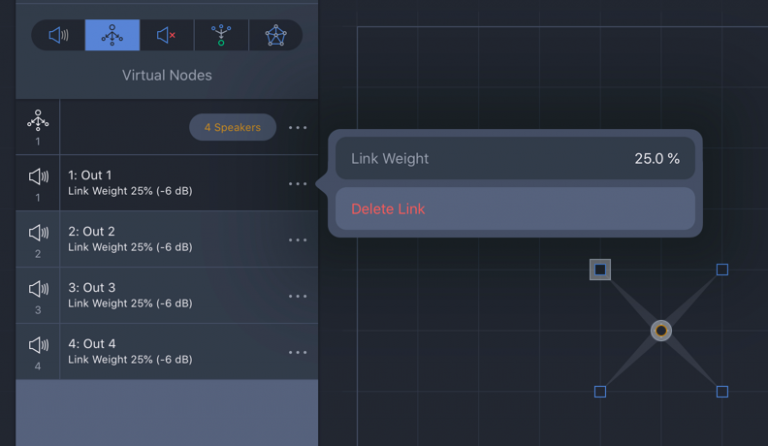Viewport: 768px width, 446px height.
Task: Open more options for virtual node 1
Action: (297, 128)
